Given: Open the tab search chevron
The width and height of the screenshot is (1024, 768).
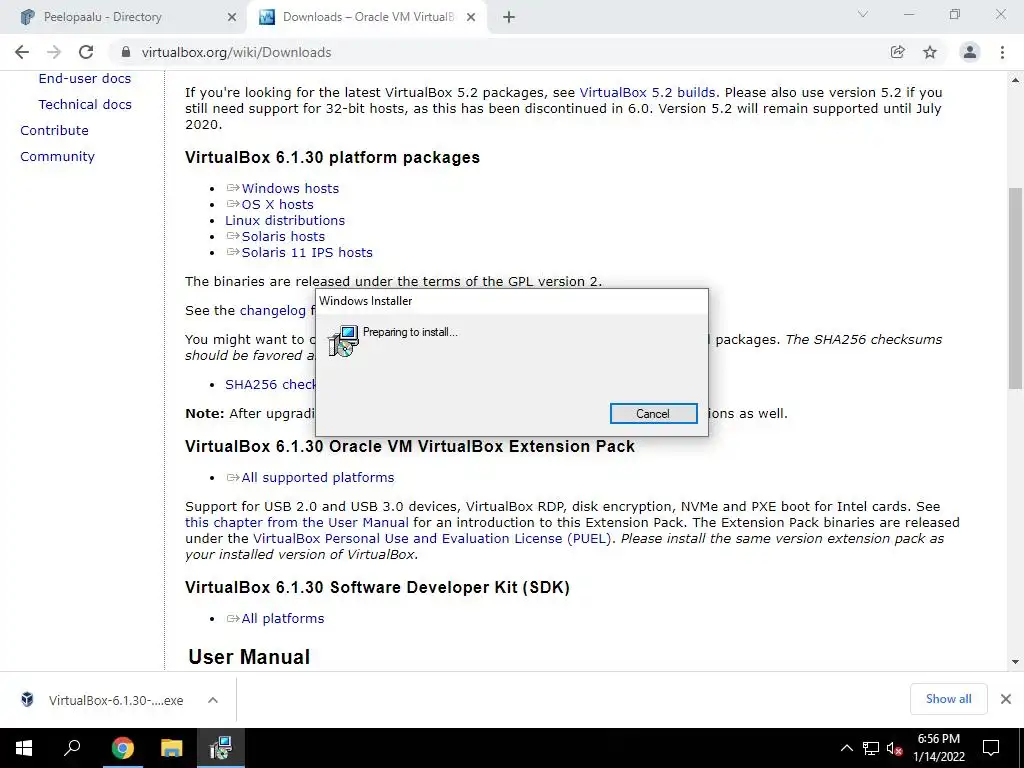Looking at the screenshot, I should (863, 14).
